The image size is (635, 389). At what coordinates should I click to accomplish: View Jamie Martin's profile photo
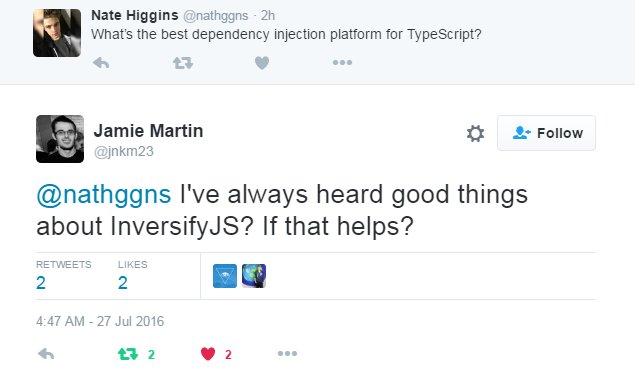tap(60, 139)
